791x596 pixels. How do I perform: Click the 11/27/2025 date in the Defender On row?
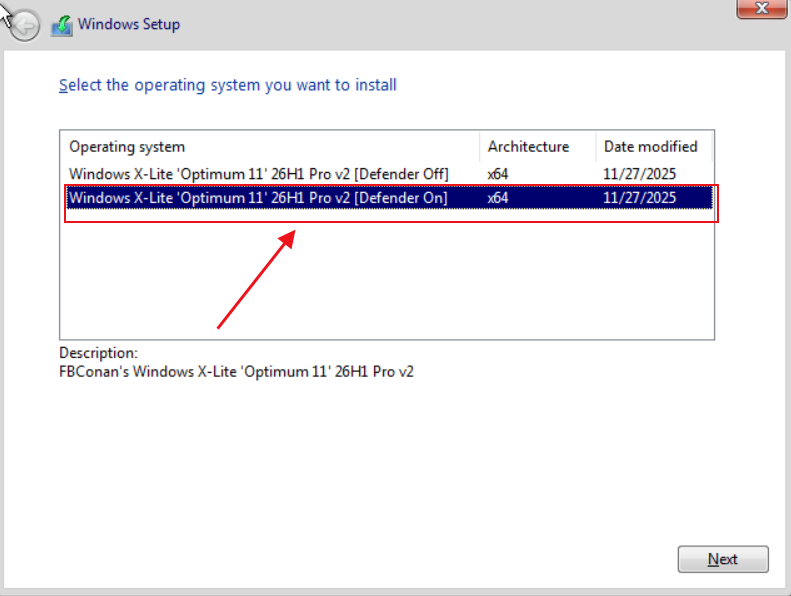click(x=639, y=198)
